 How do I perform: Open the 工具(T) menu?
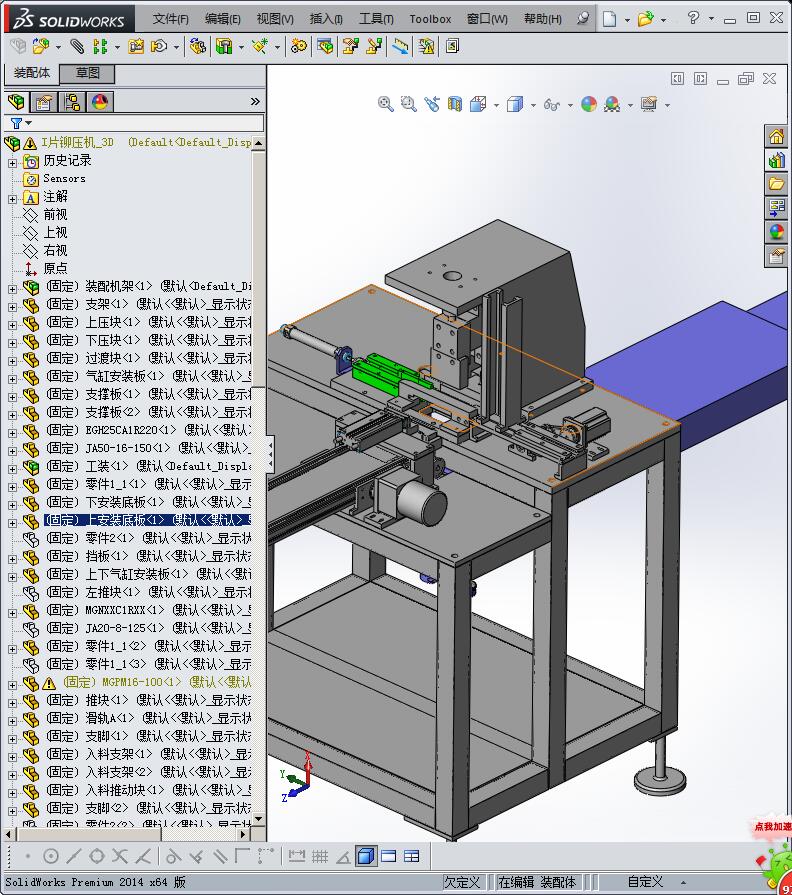click(x=376, y=19)
